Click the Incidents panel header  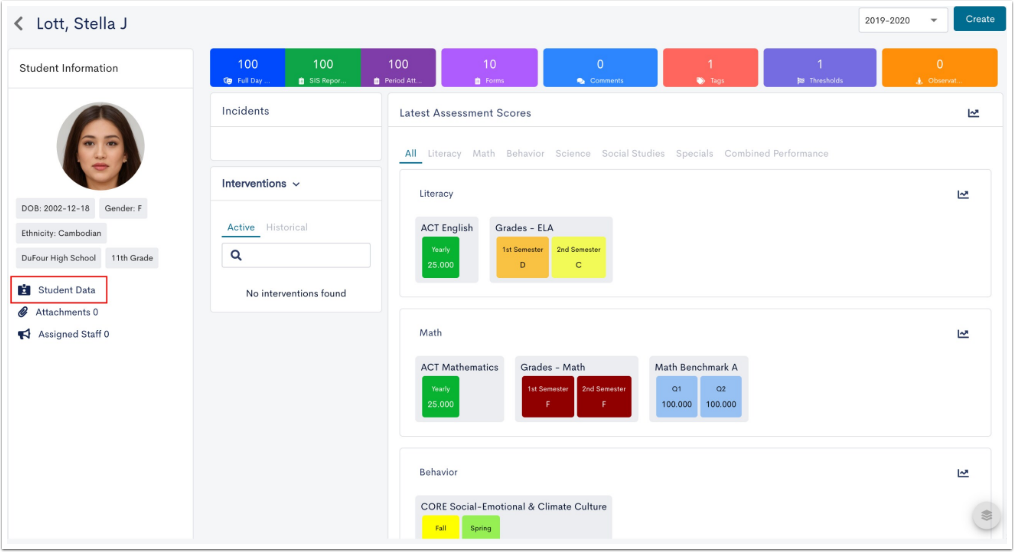(x=296, y=111)
